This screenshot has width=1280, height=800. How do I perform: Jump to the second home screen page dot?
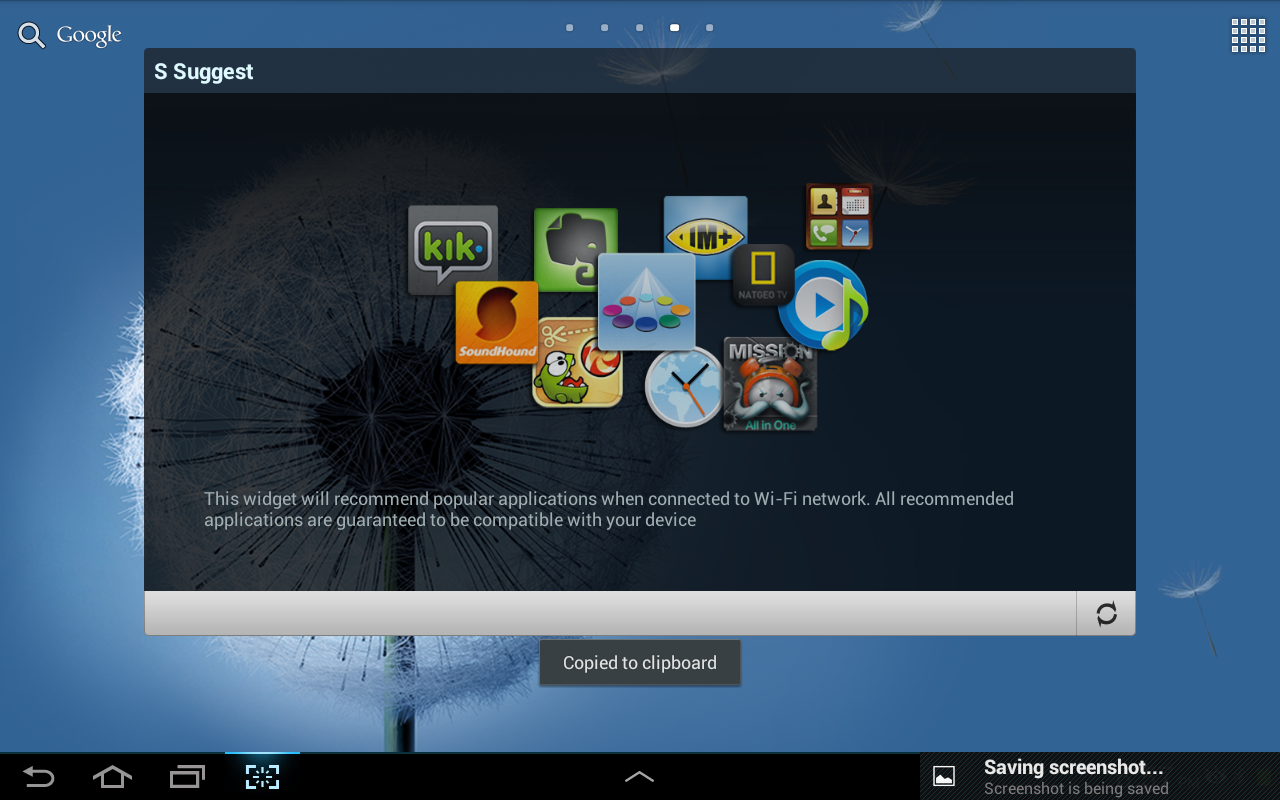pos(604,28)
